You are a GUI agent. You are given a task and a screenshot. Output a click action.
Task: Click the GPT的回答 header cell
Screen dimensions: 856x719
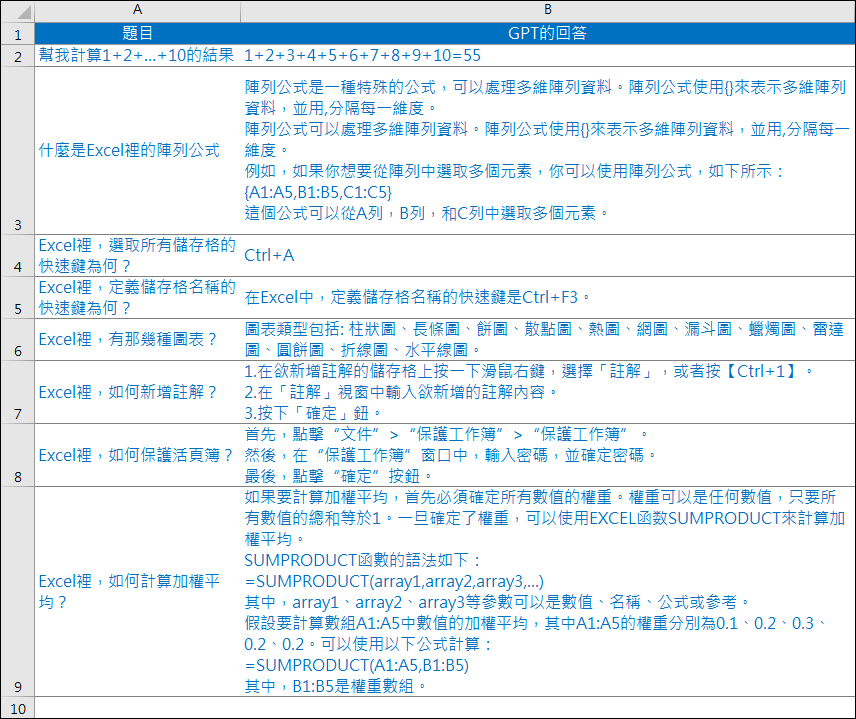click(x=548, y=34)
